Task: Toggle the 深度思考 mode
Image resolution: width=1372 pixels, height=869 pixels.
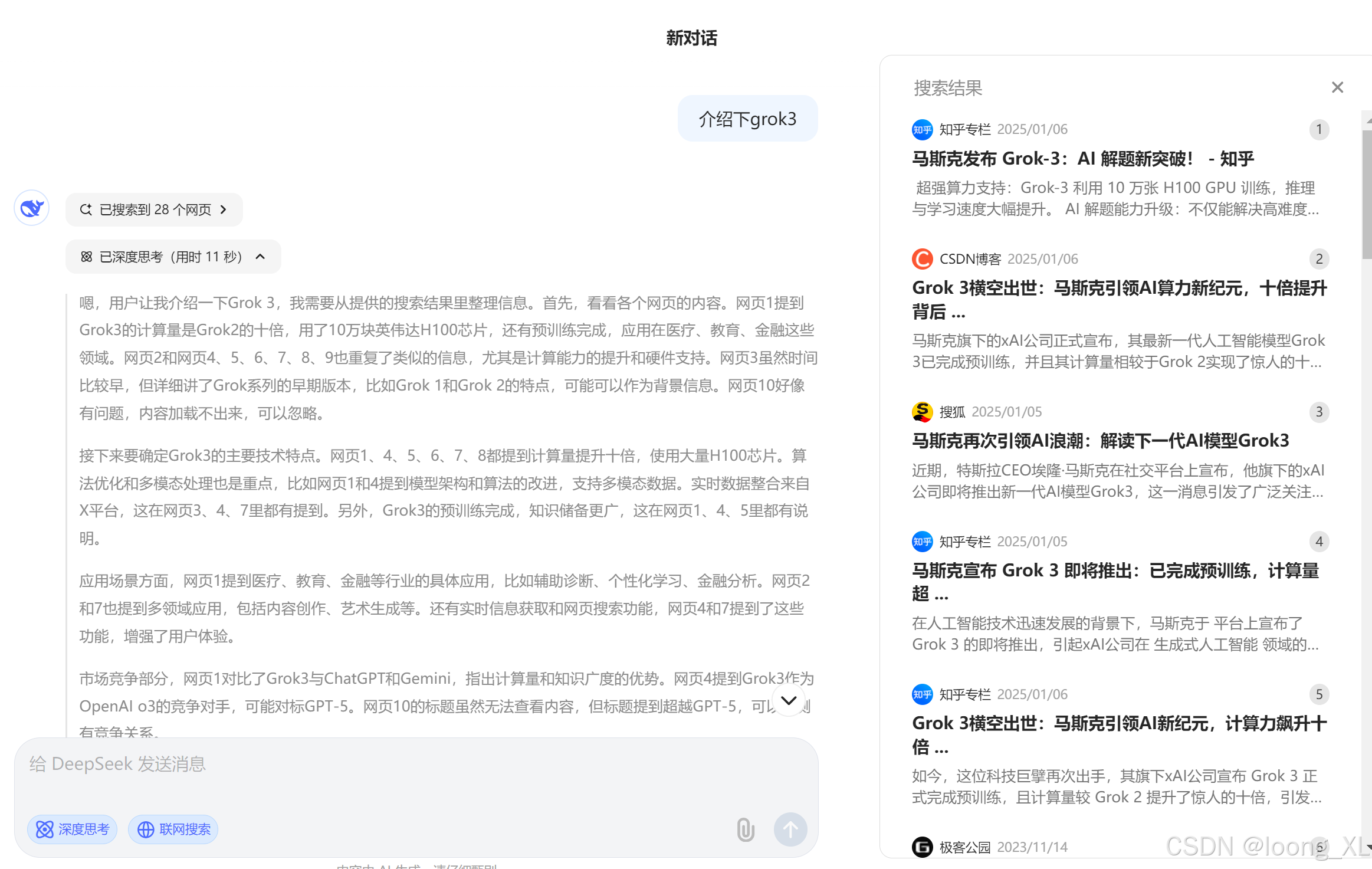Action: (72, 829)
